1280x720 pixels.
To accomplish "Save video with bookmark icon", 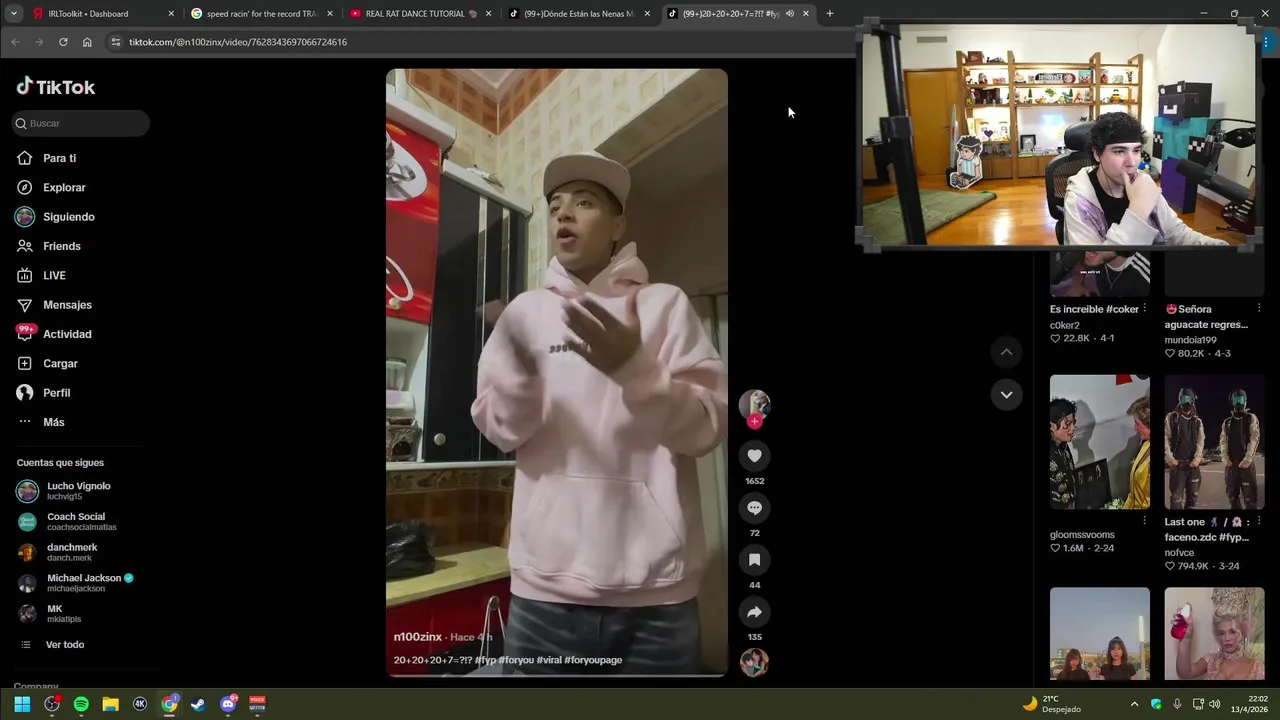I will point(755,560).
